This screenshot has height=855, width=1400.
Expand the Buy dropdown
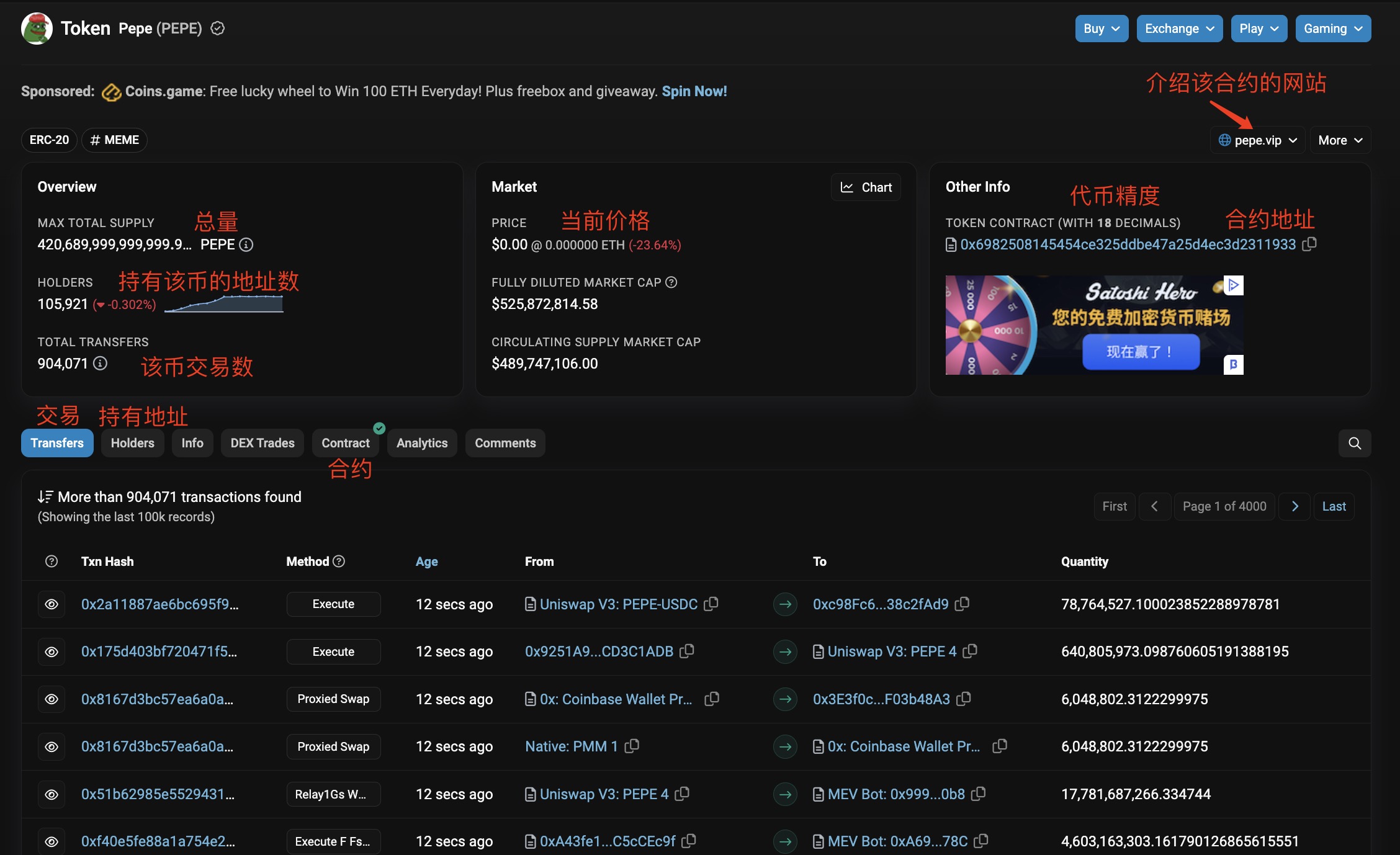[1102, 29]
